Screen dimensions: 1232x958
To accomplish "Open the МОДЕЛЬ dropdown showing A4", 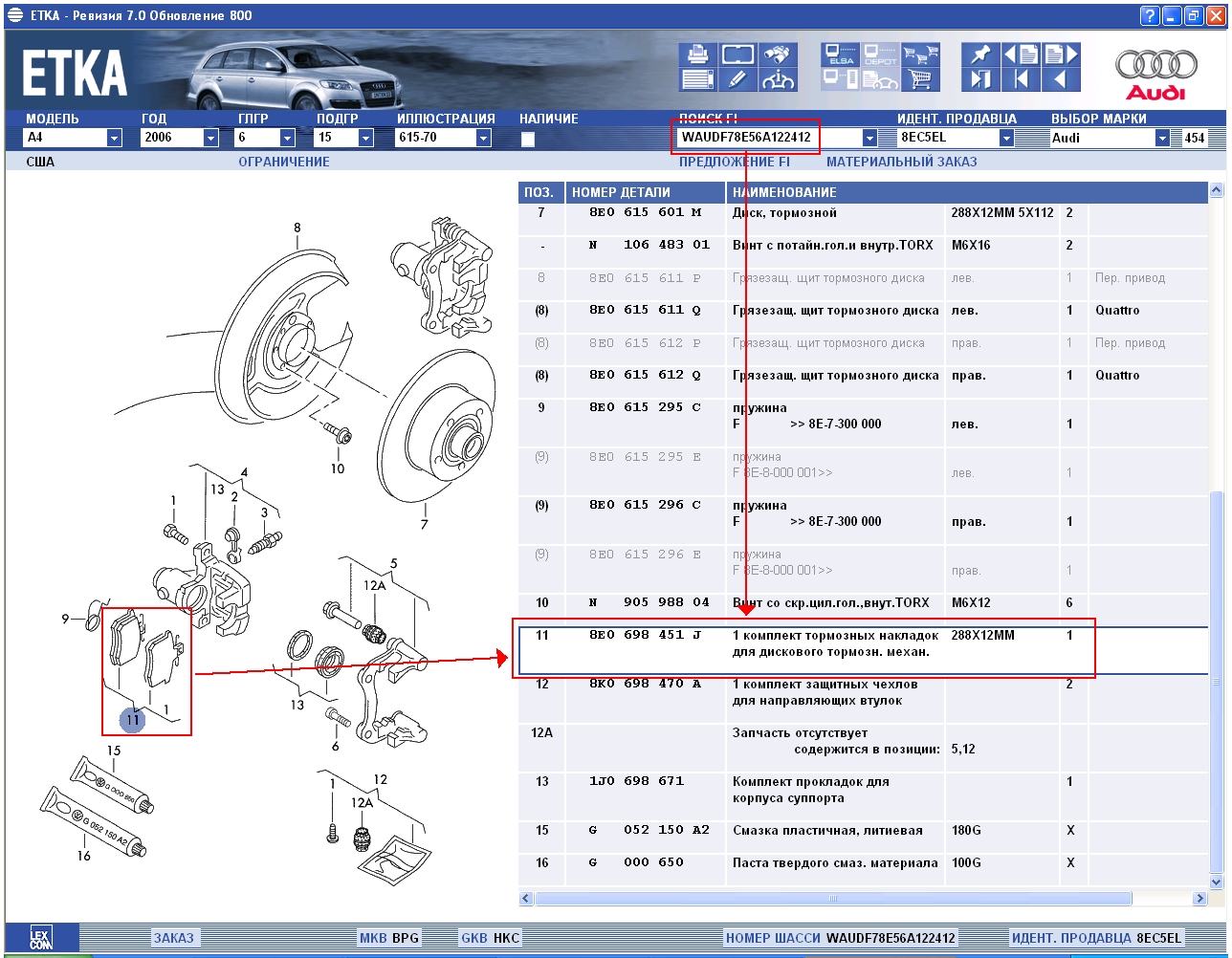I will point(73,138).
